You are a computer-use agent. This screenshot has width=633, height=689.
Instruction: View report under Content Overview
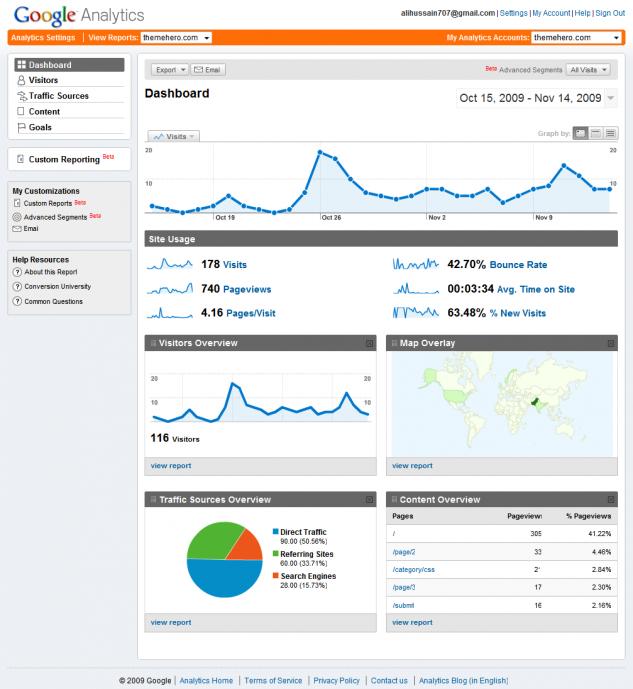(412, 623)
